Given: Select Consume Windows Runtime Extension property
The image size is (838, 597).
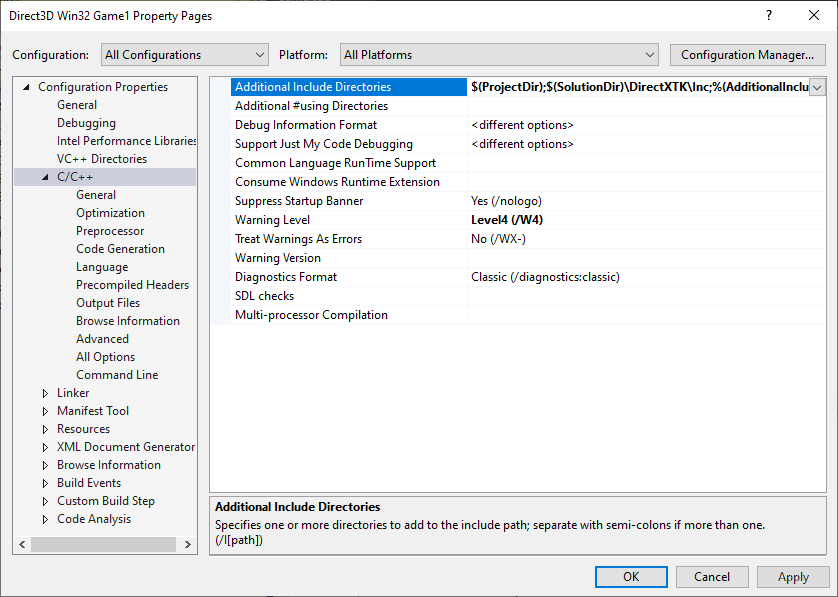Looking at the screenshot, I should pyautogui.click(x=349, y=182).
